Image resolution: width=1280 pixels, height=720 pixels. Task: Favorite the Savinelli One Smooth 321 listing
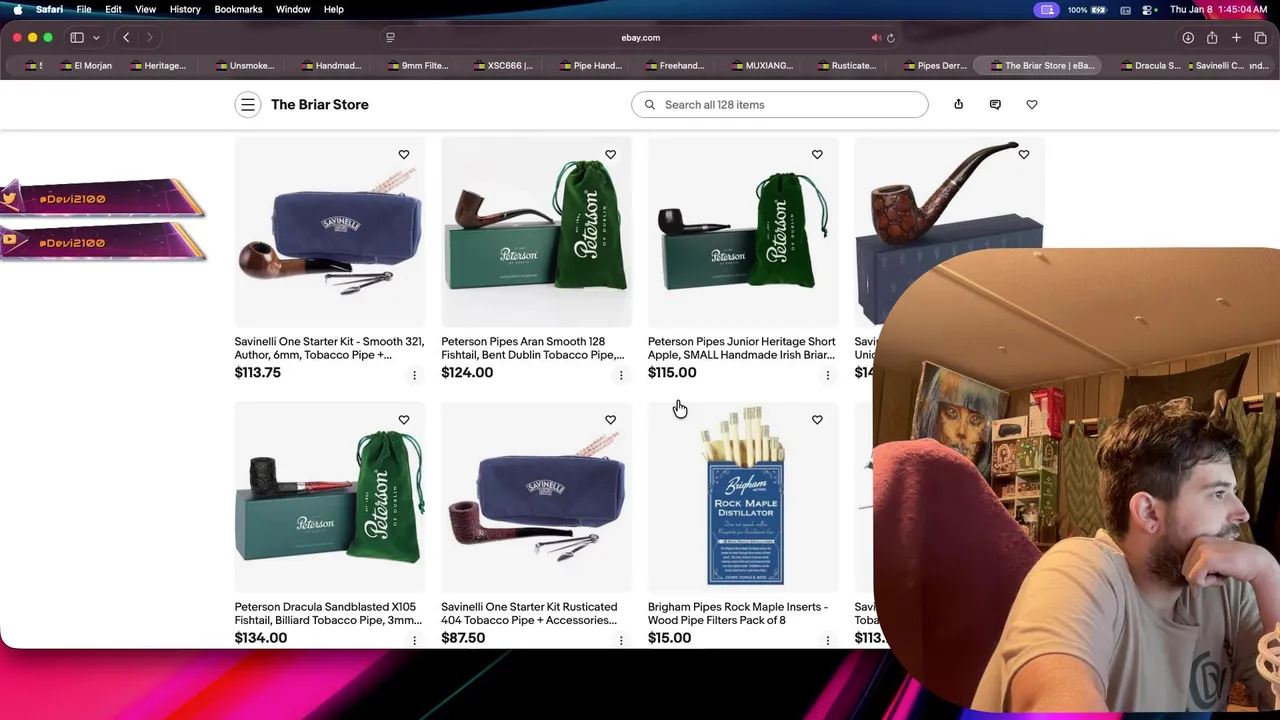click(x=404, y=155)
